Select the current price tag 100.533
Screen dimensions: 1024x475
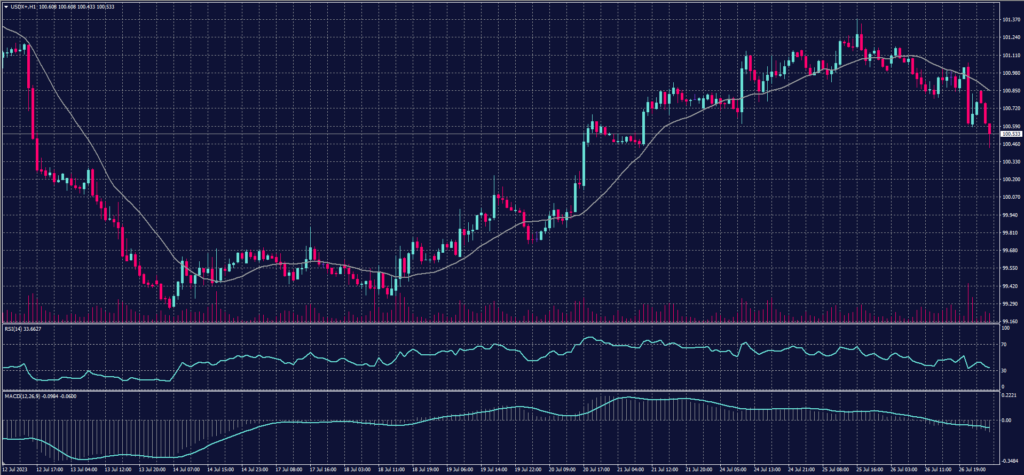click(1010, 134)
